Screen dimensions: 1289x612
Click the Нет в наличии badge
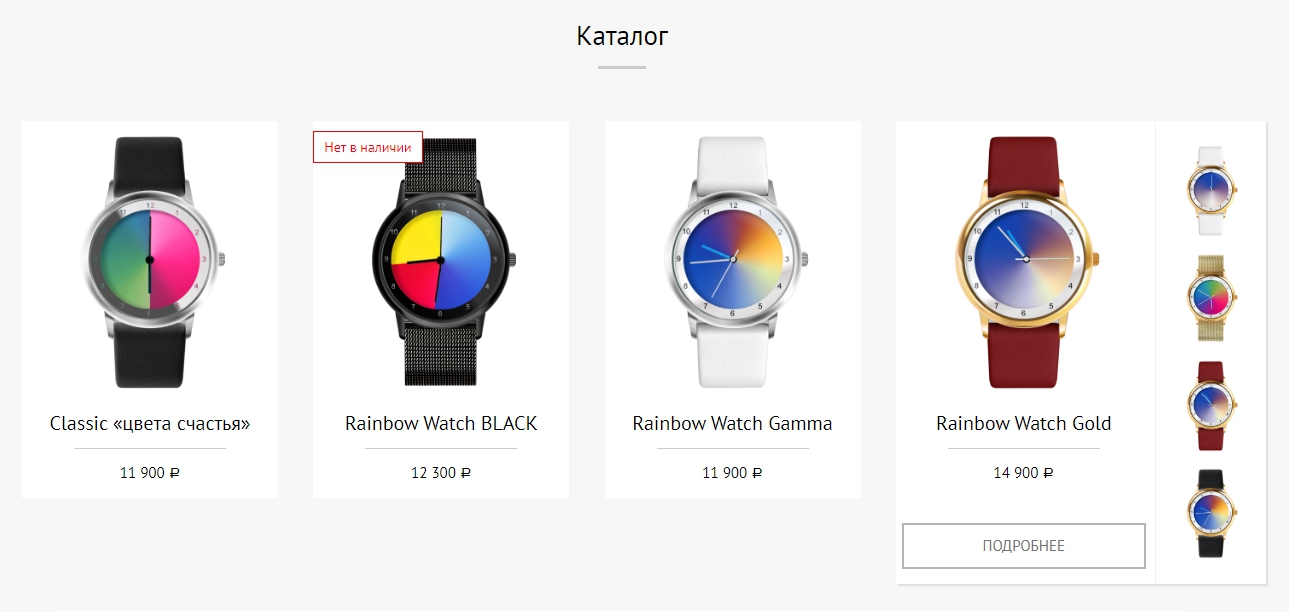tap(368, 147)
